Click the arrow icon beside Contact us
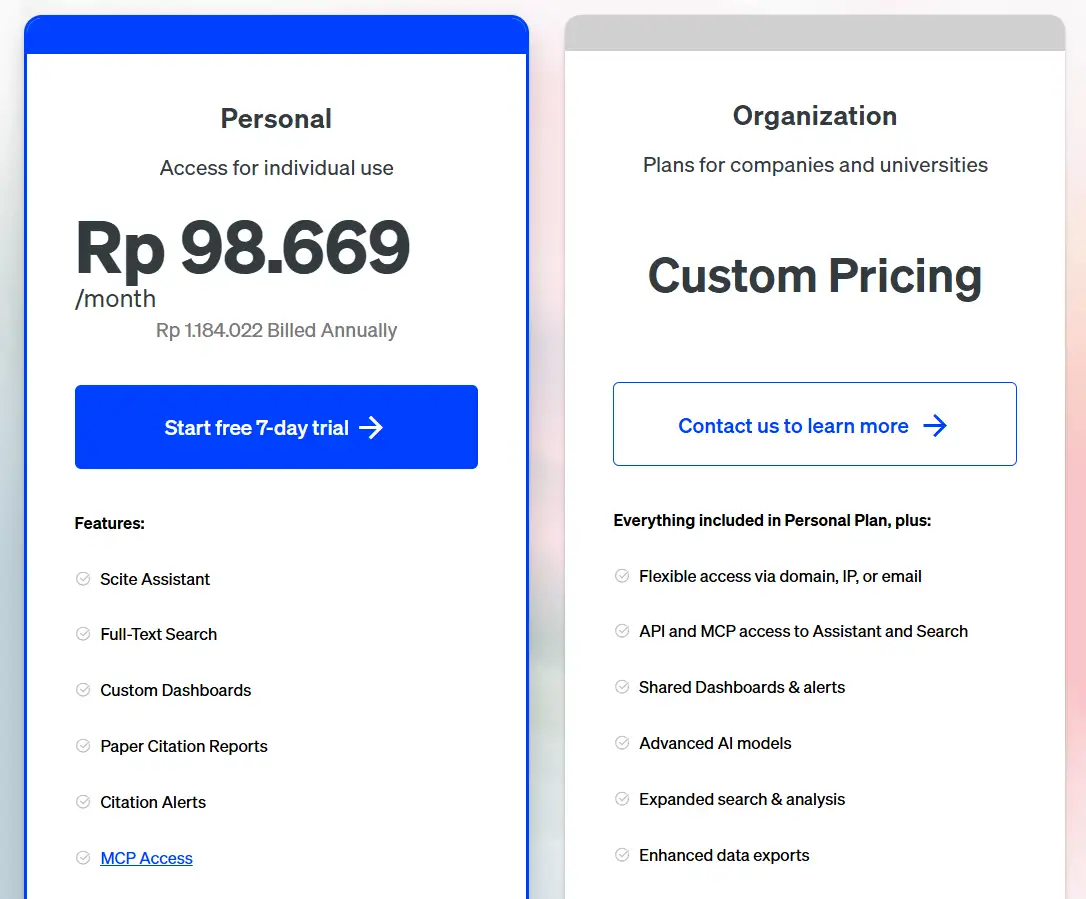1086x899 pixels. 935,426
